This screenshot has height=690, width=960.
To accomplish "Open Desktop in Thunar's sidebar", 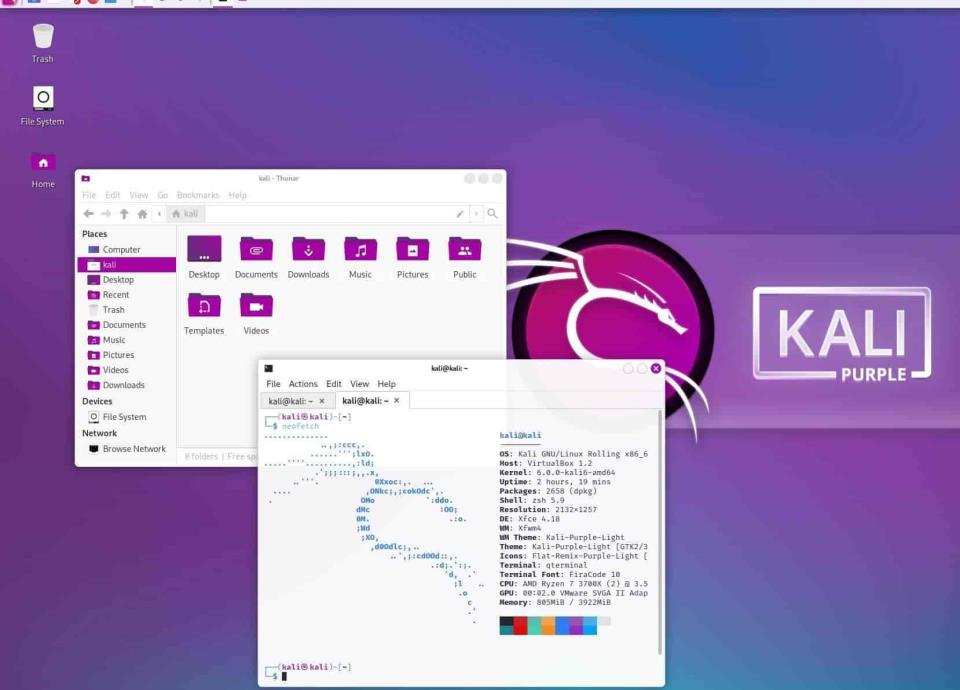I will tap(127, 280).
